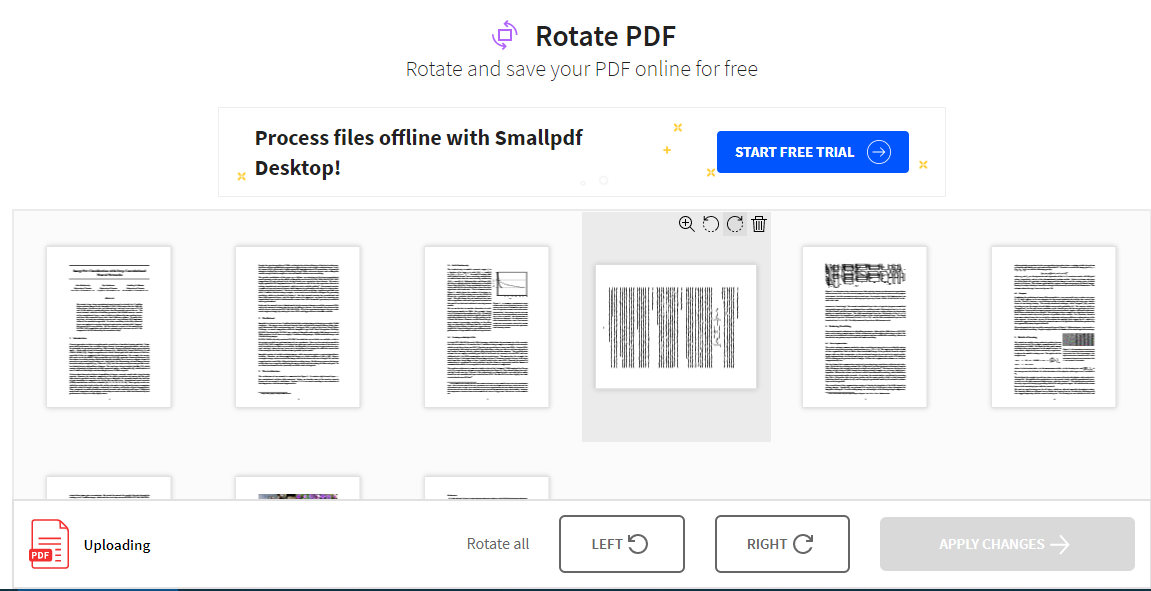
Task: Rotate all pages LEFT
Action: pos(622,544)
